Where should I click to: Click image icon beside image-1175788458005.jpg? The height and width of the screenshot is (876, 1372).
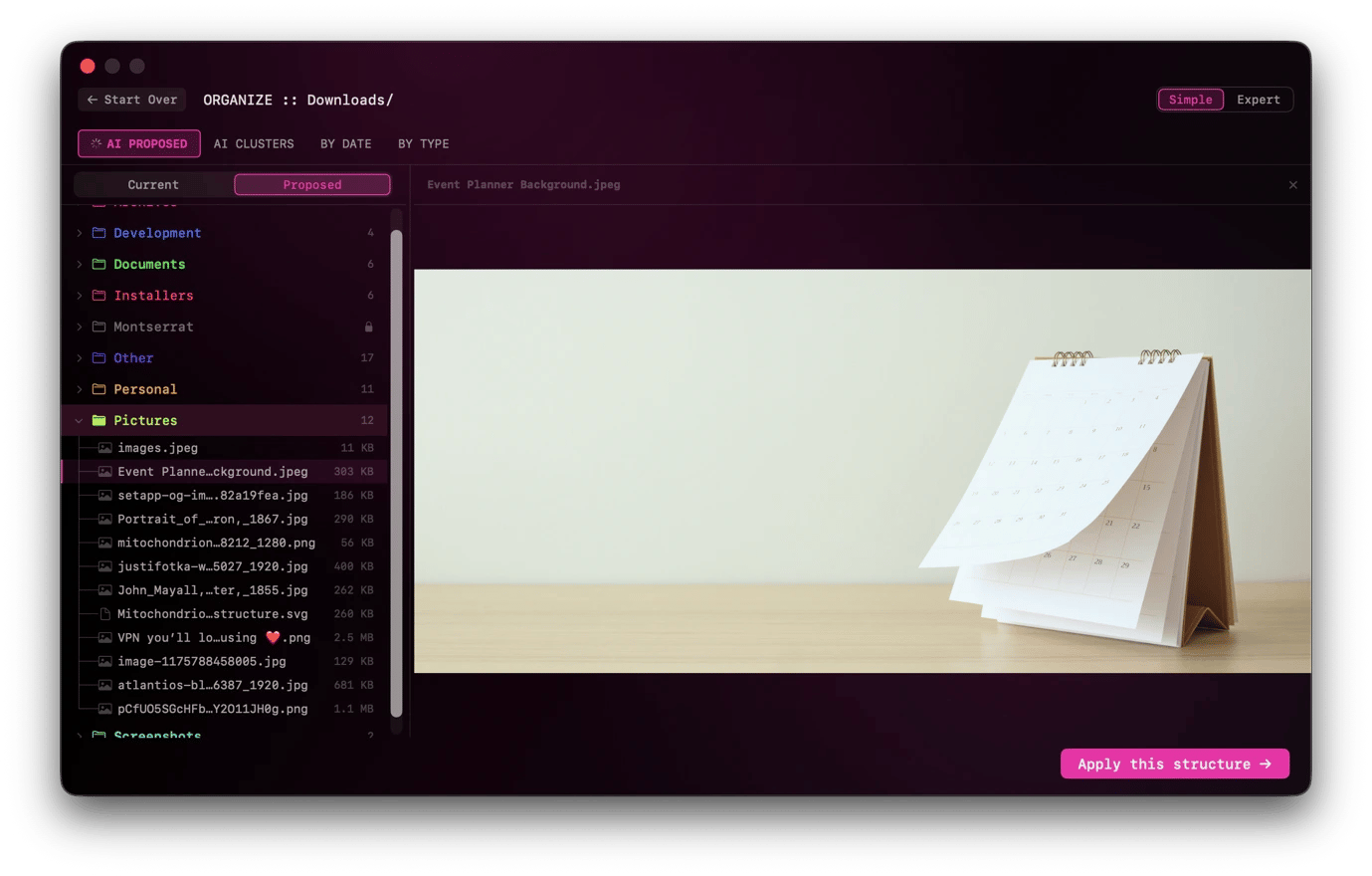tap(104, 661)
